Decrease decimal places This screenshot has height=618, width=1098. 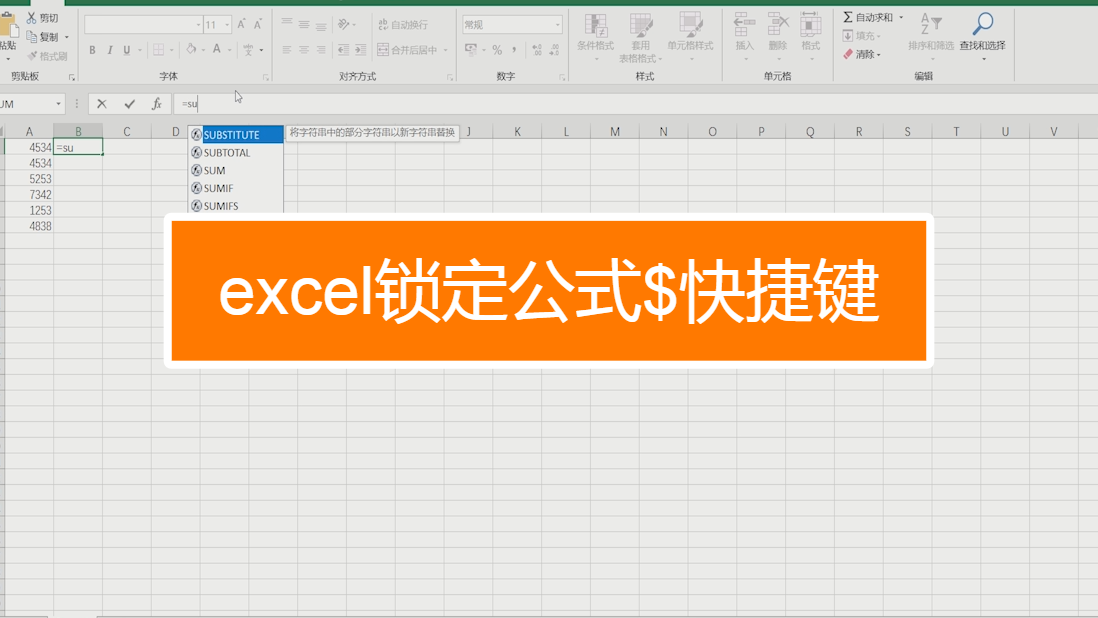coord(554,50)
